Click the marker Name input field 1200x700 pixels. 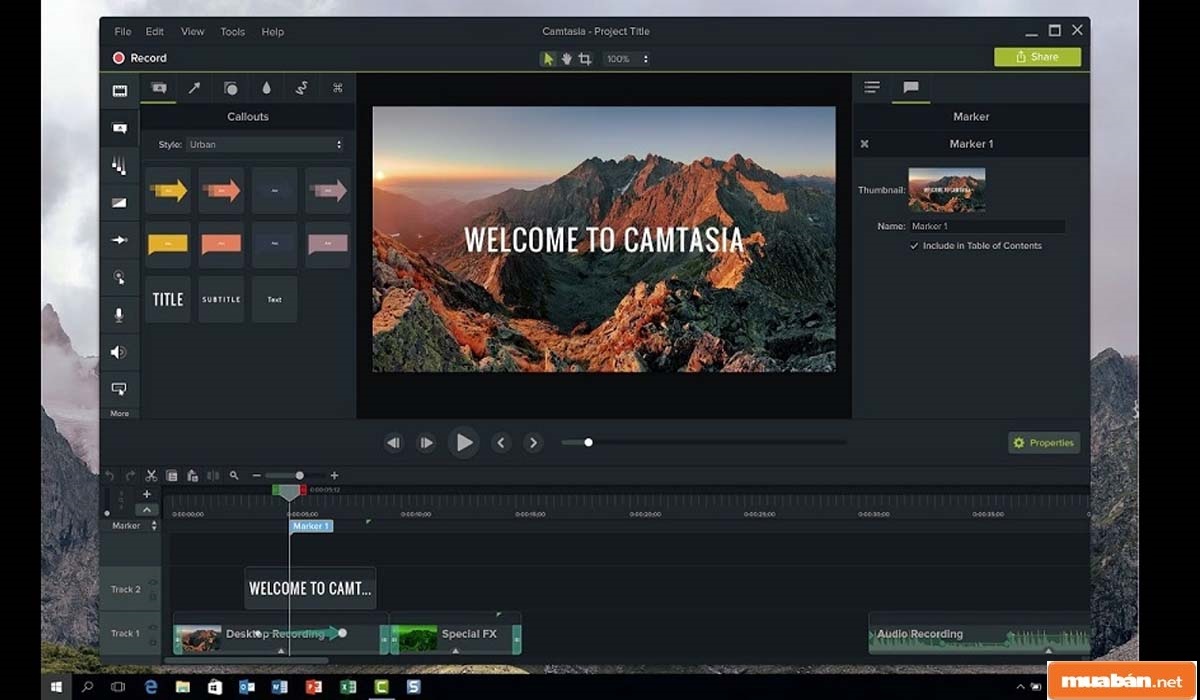pyautogui.click(x=986, y=227)
